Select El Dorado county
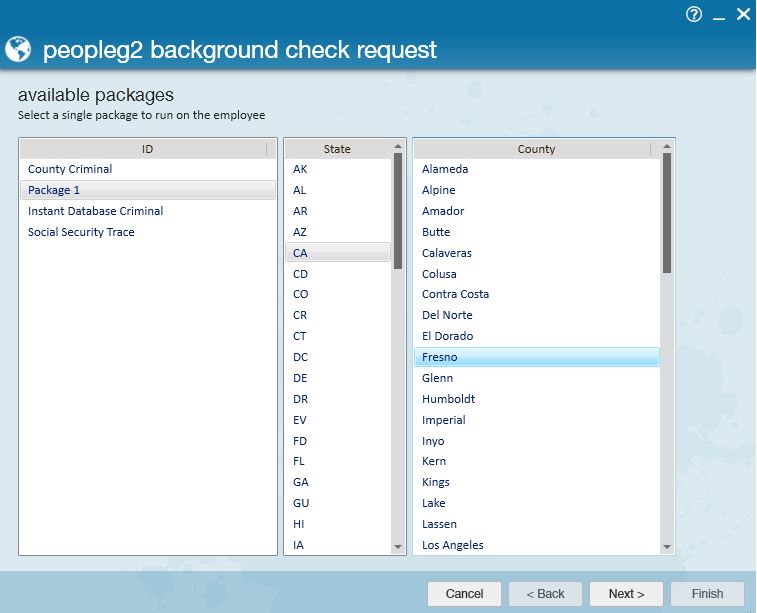Screen dimensions: 757x613 point(536,336)
